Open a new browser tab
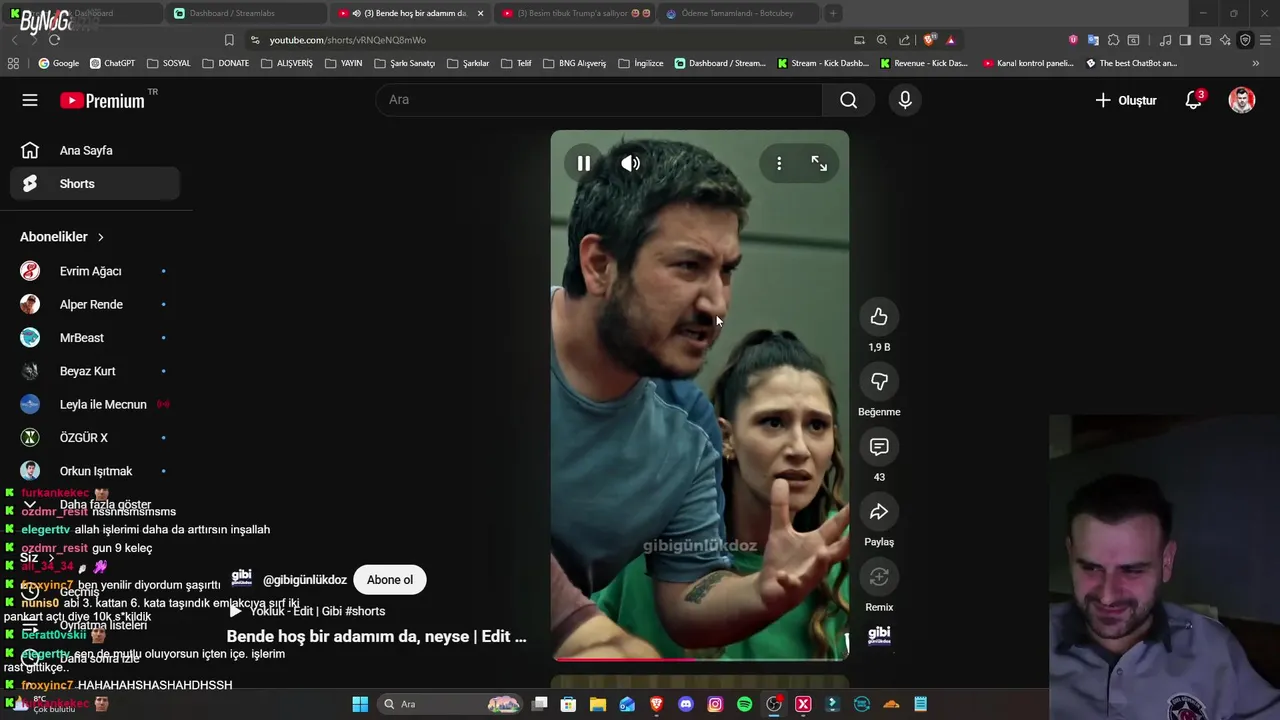 pos(833,13)
